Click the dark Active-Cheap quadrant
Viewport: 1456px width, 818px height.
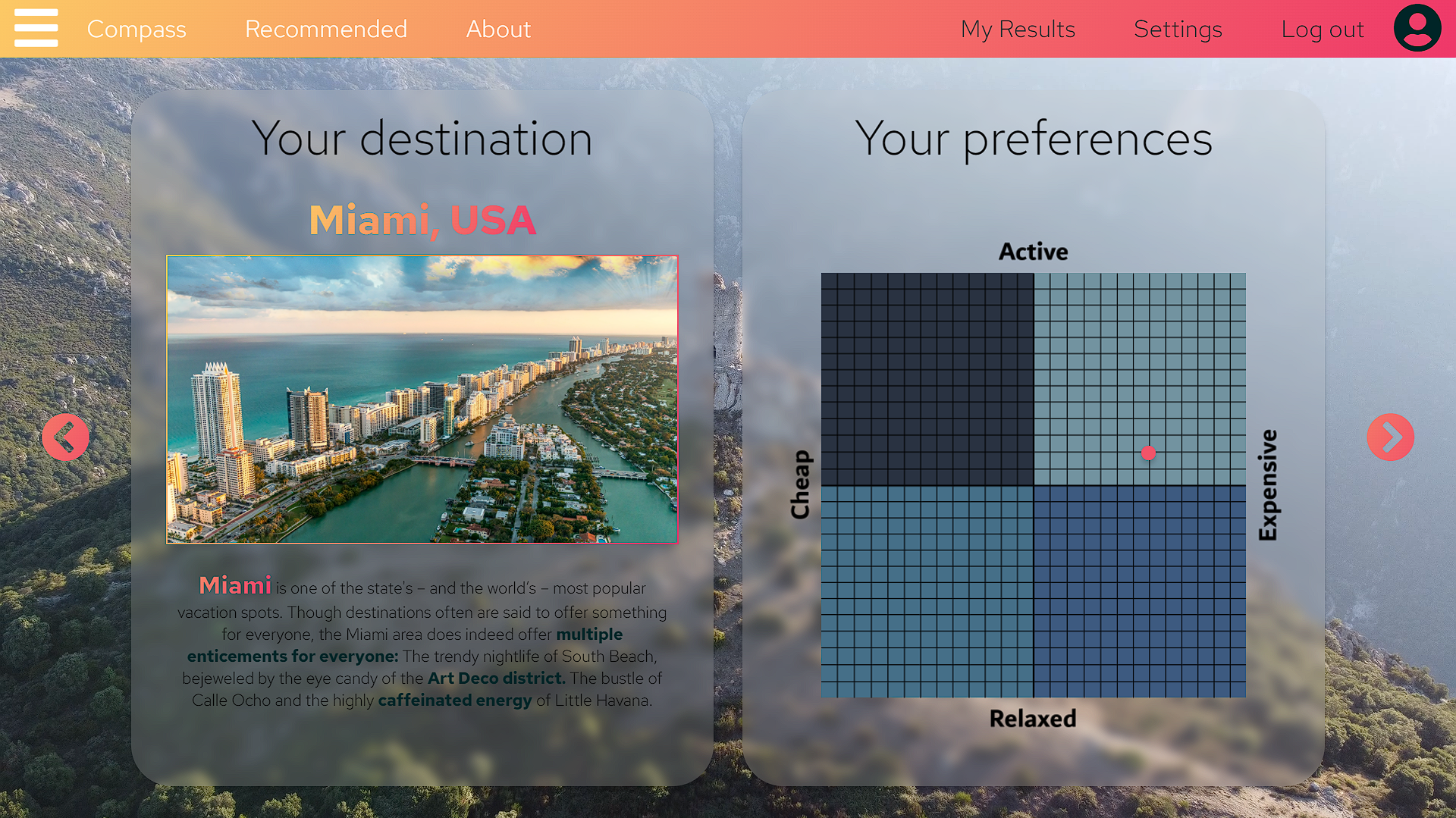click(x=925, y=375)
